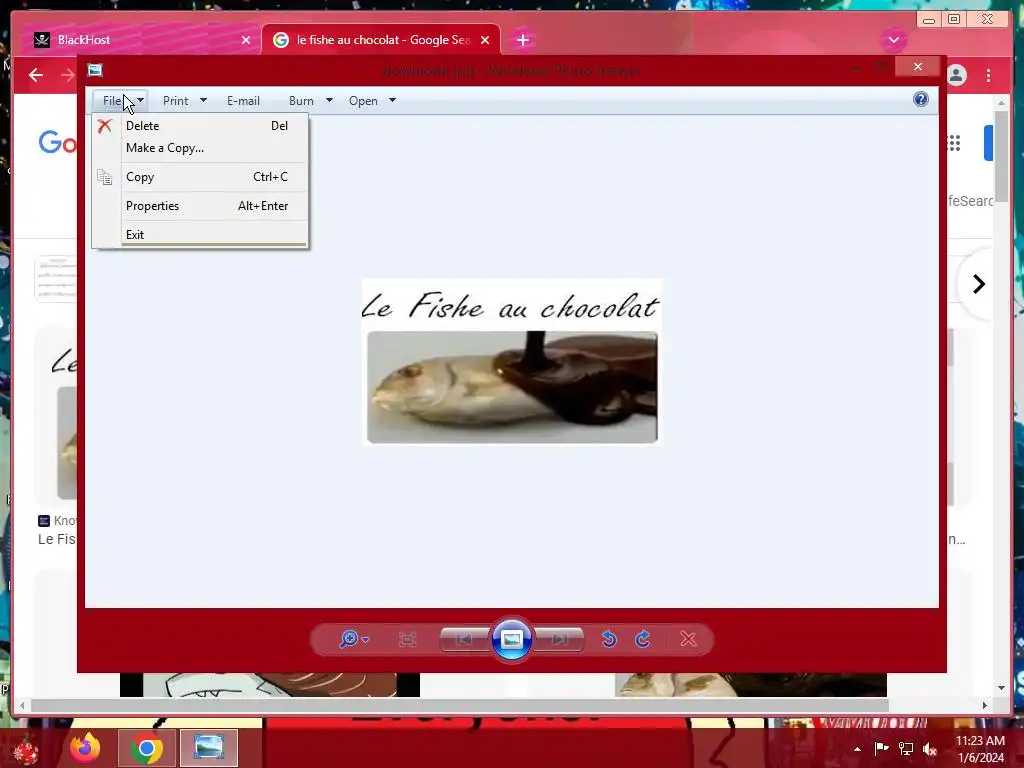The image size is (1024, 768).
Task: Click the Photo Viewer title bar icon
Action: pos(95,70)
